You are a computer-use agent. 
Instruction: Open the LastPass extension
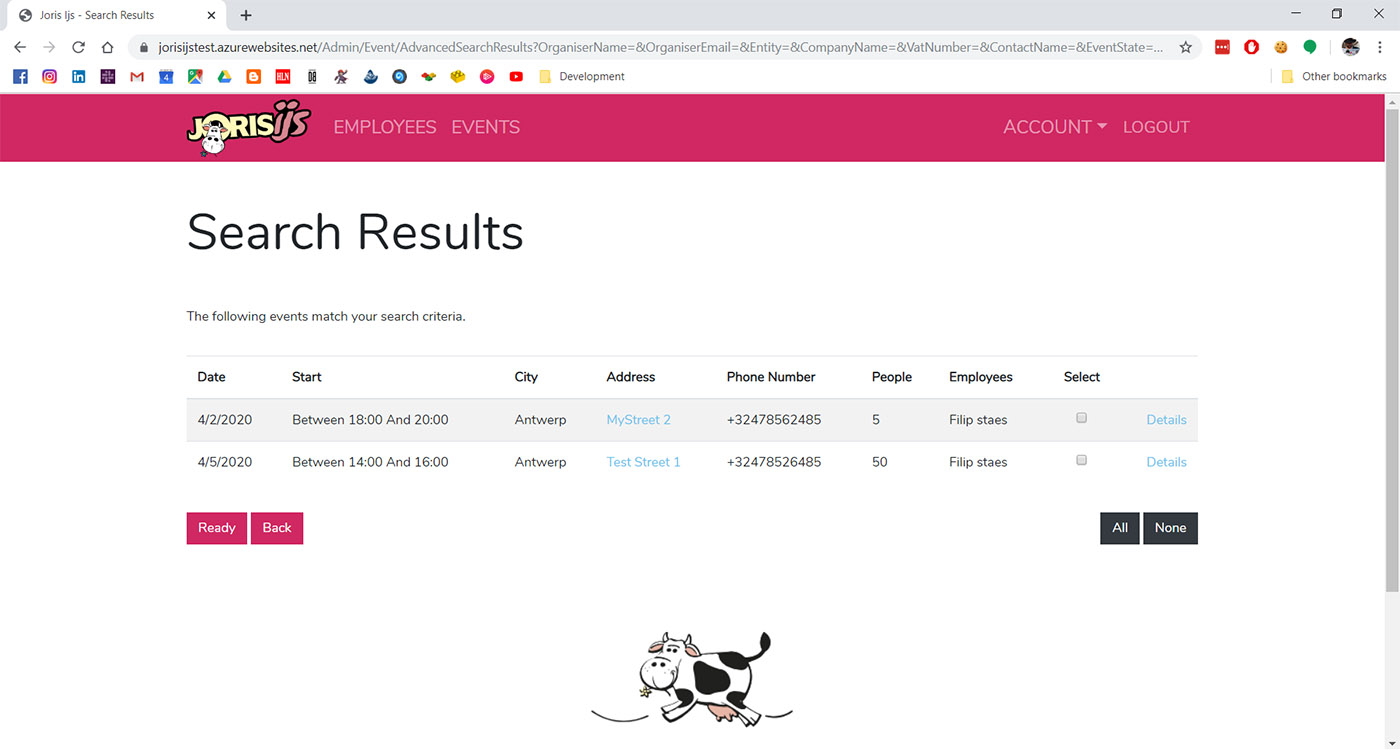click(1222, 47)
